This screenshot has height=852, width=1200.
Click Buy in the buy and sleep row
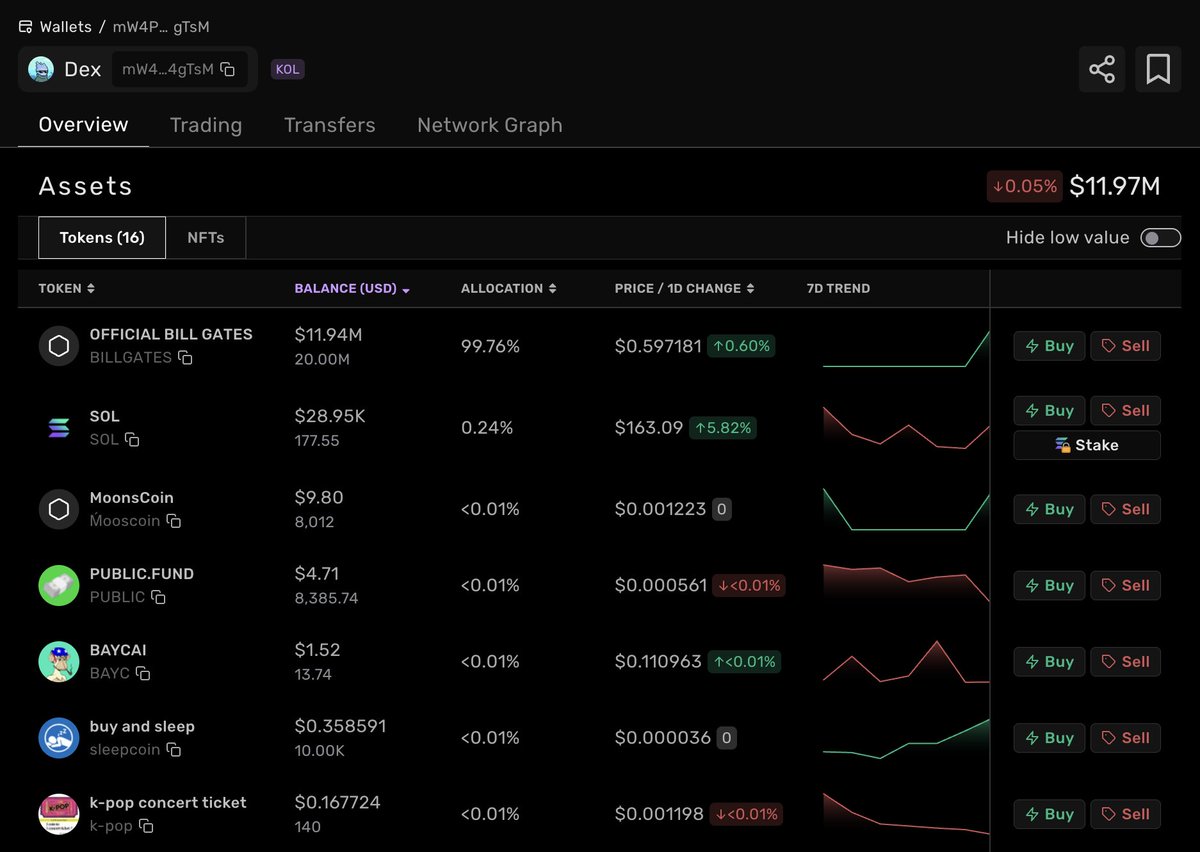pos(1049,738)
